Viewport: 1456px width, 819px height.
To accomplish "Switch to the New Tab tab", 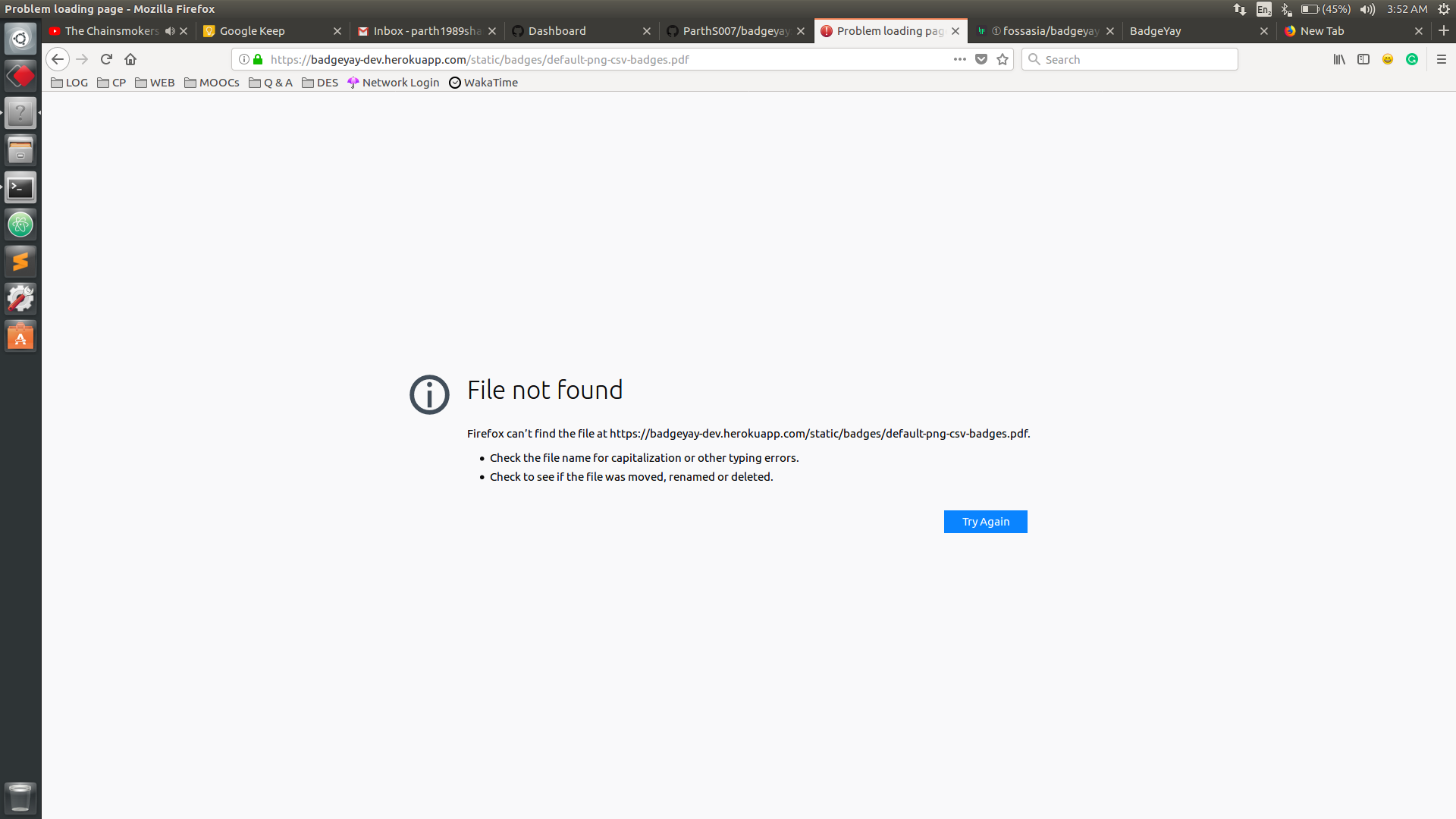I will [1354, 31].
